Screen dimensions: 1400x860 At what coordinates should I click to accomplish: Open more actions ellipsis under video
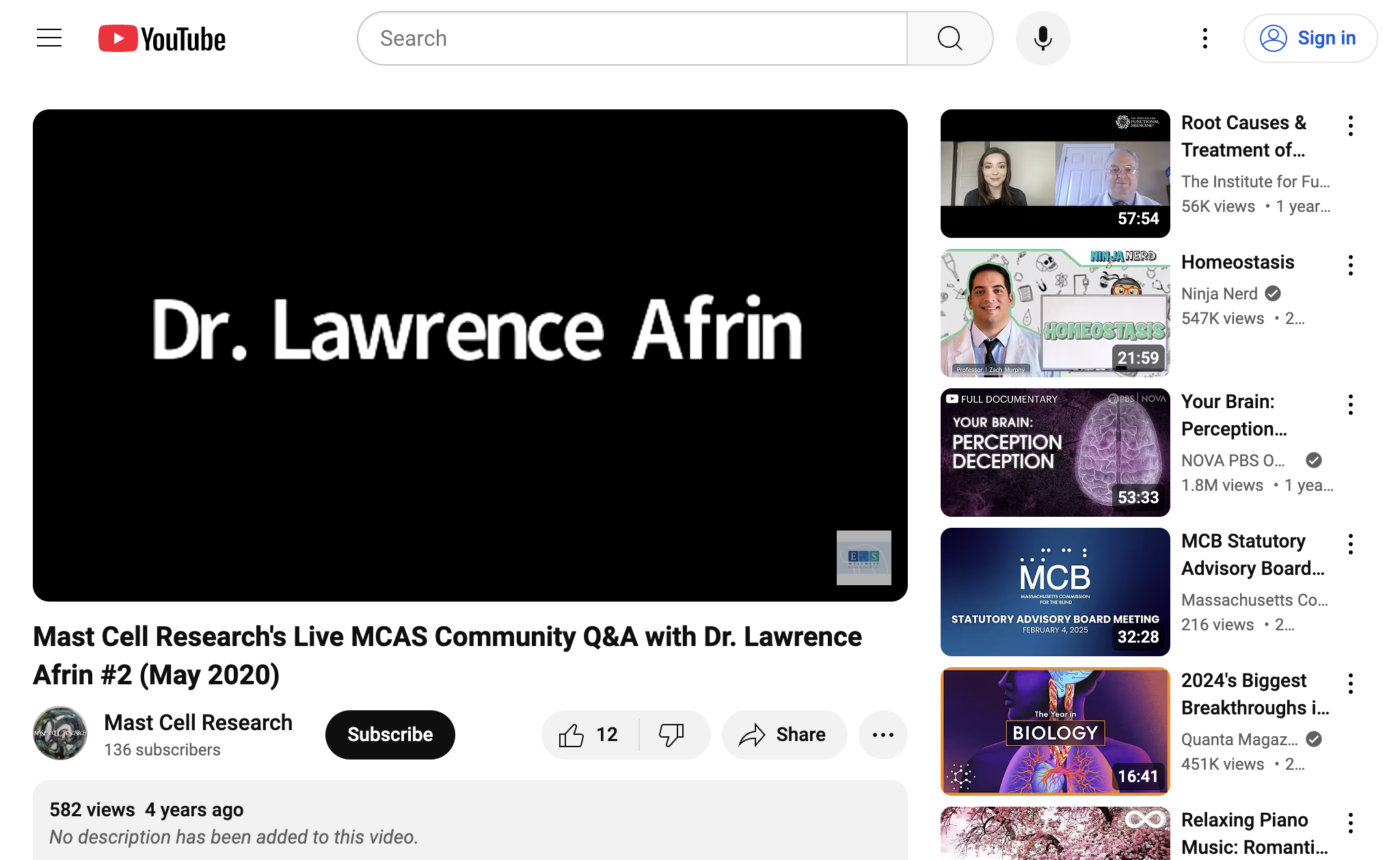click(883, 735)
